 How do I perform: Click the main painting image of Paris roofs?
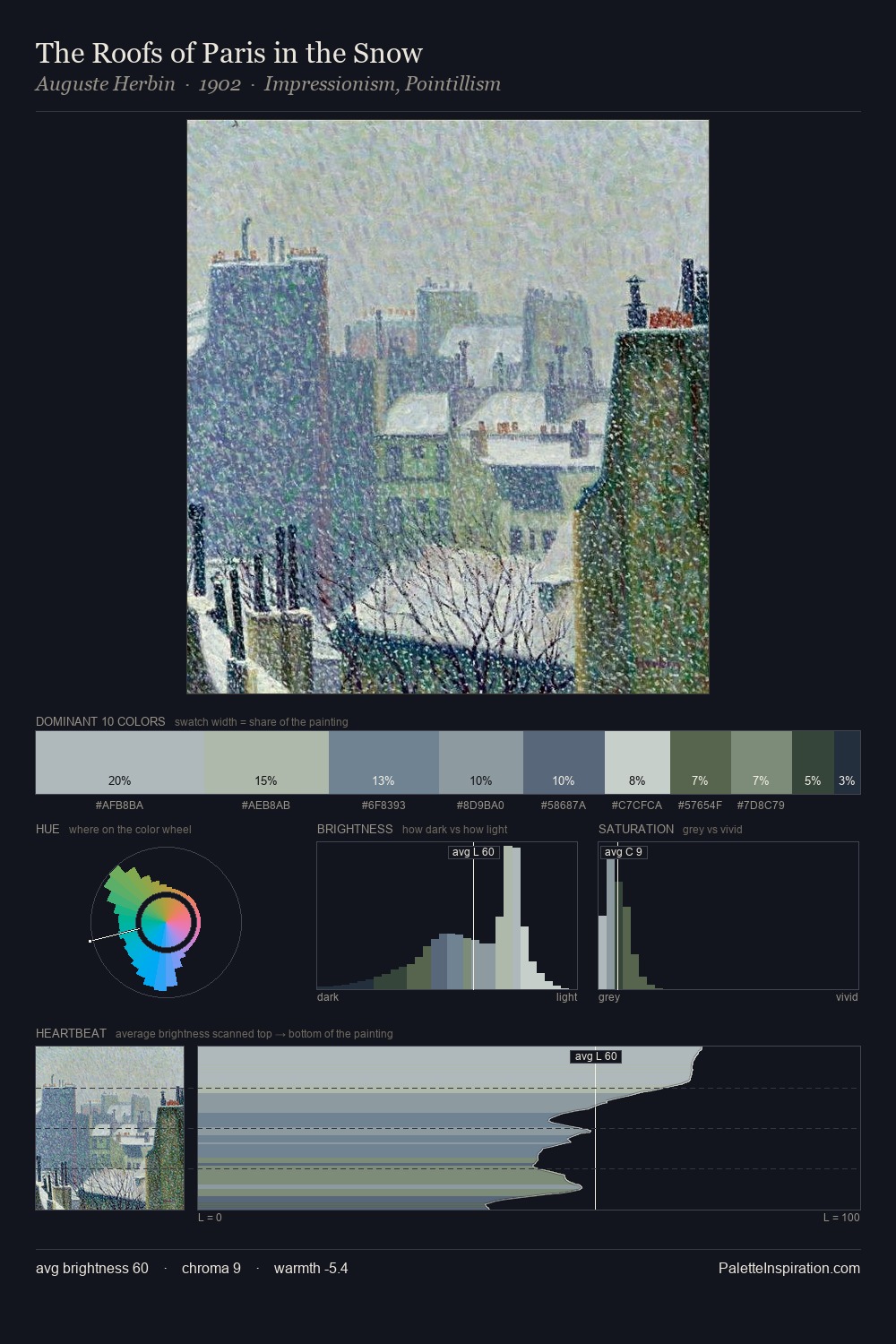pyautogui.click(x=448, y=407)
